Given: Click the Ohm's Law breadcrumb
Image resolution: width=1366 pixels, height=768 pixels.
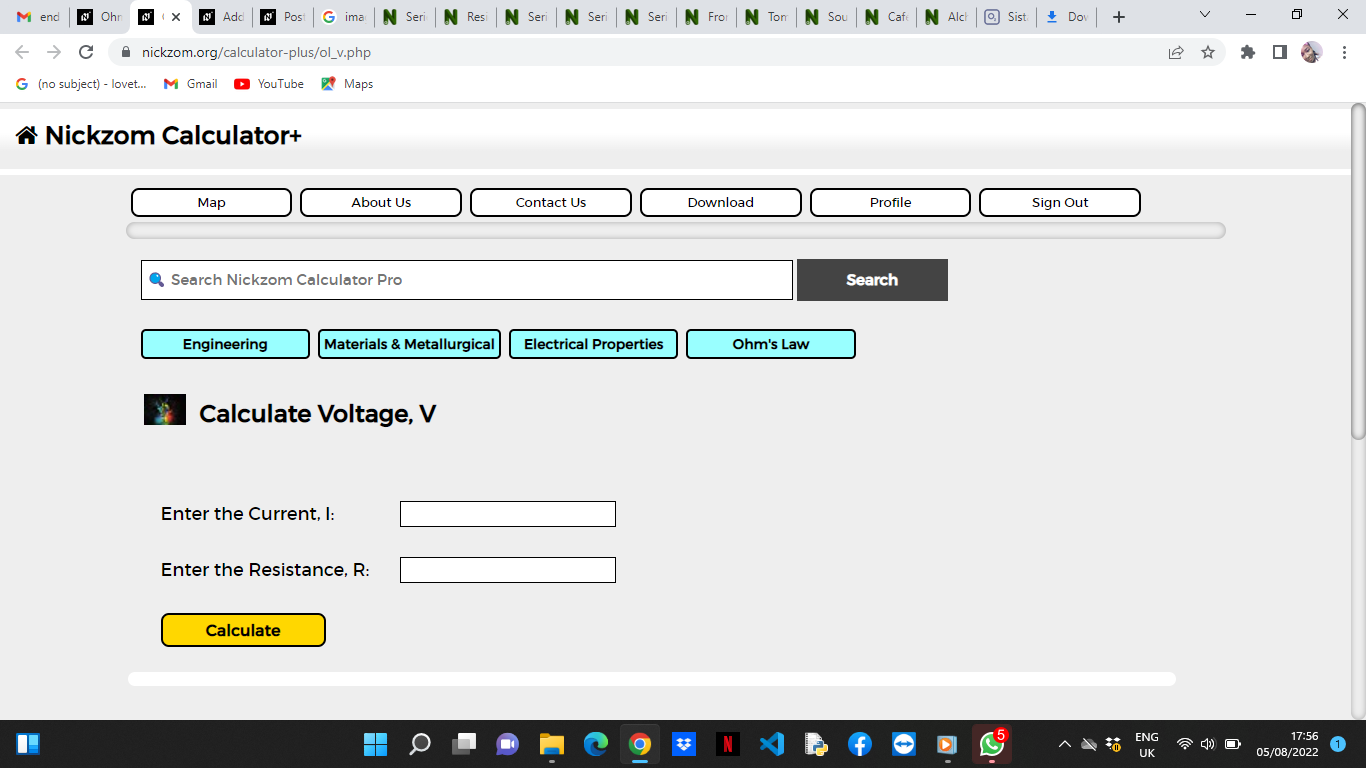Looking at the screenshot, I should tap(771, 344).
